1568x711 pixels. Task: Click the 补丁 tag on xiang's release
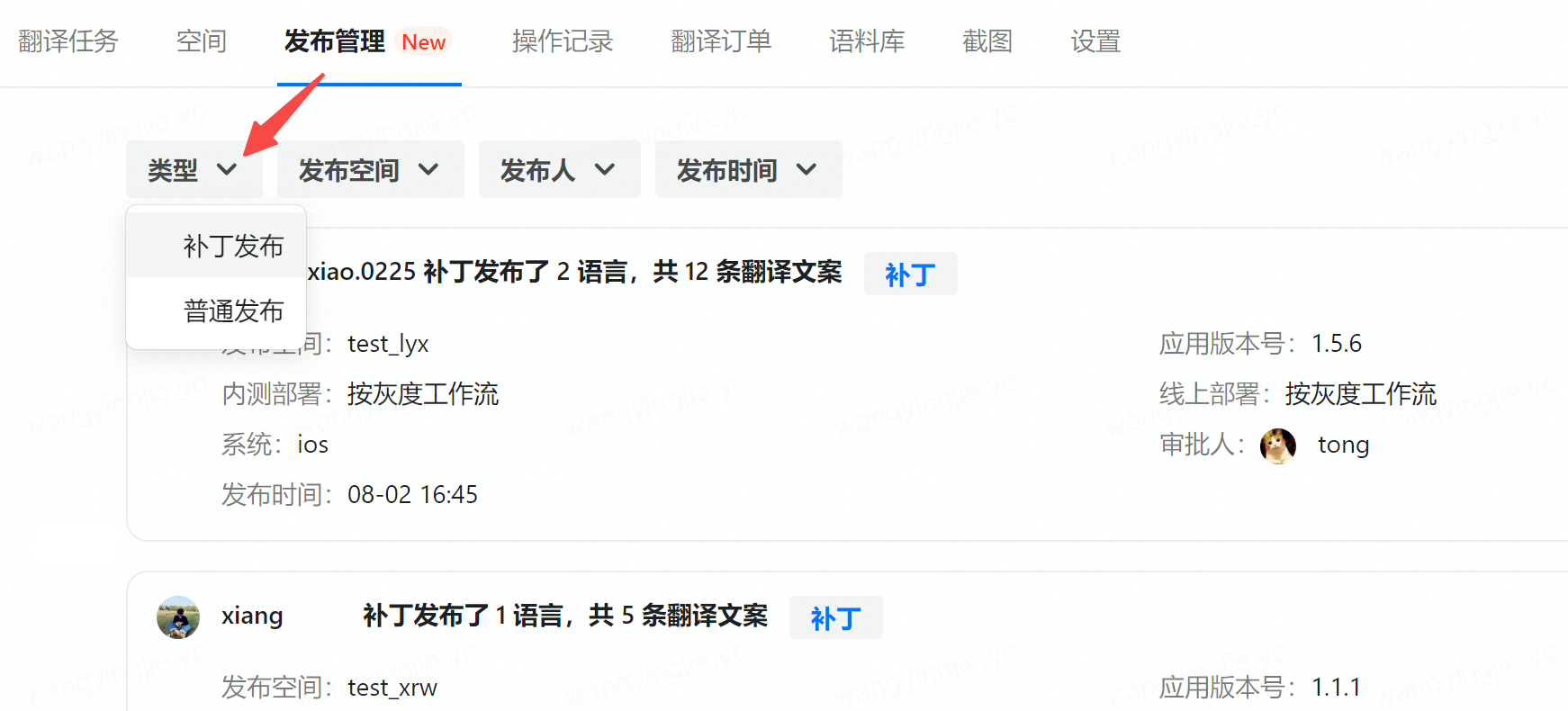tap(835, 618)
